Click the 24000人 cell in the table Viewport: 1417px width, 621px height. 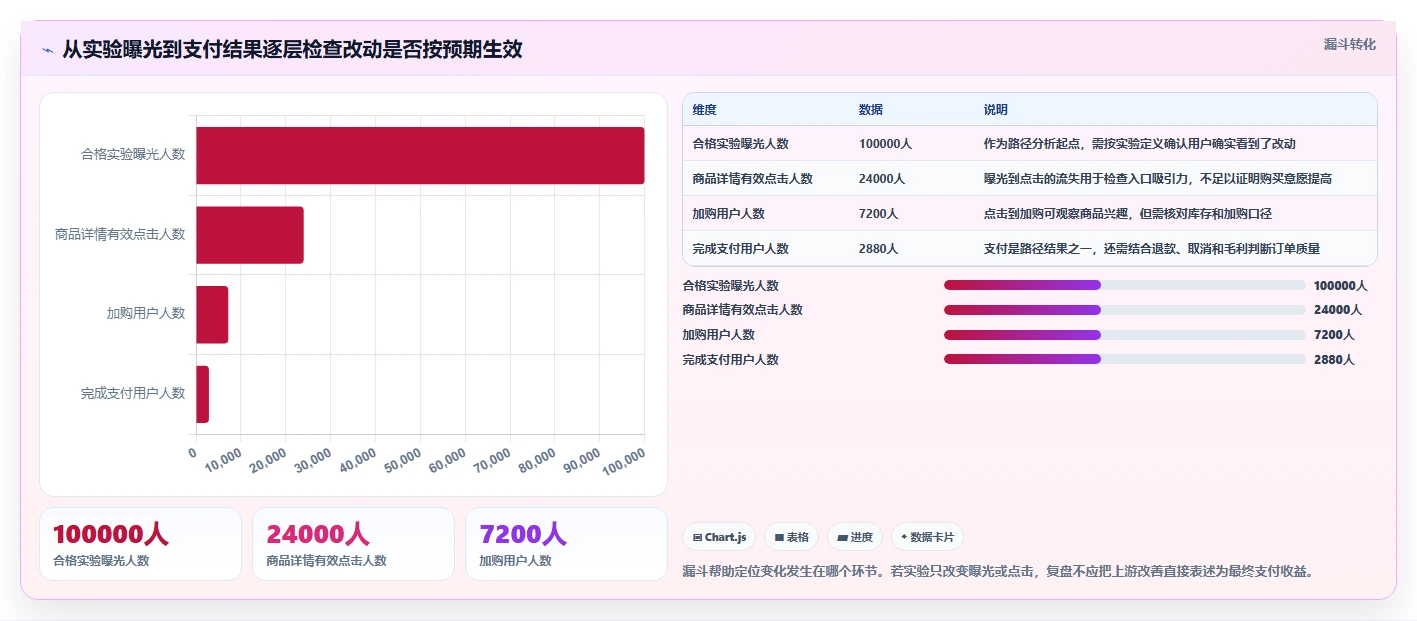point(882,179)
